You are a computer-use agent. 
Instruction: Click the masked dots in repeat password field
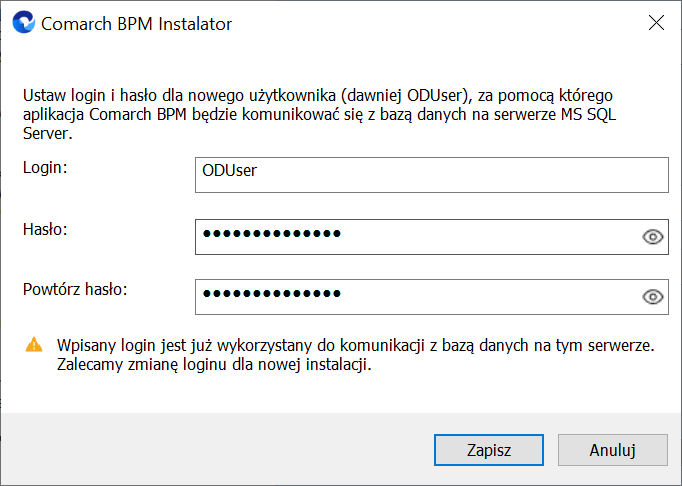coord(272,294)
